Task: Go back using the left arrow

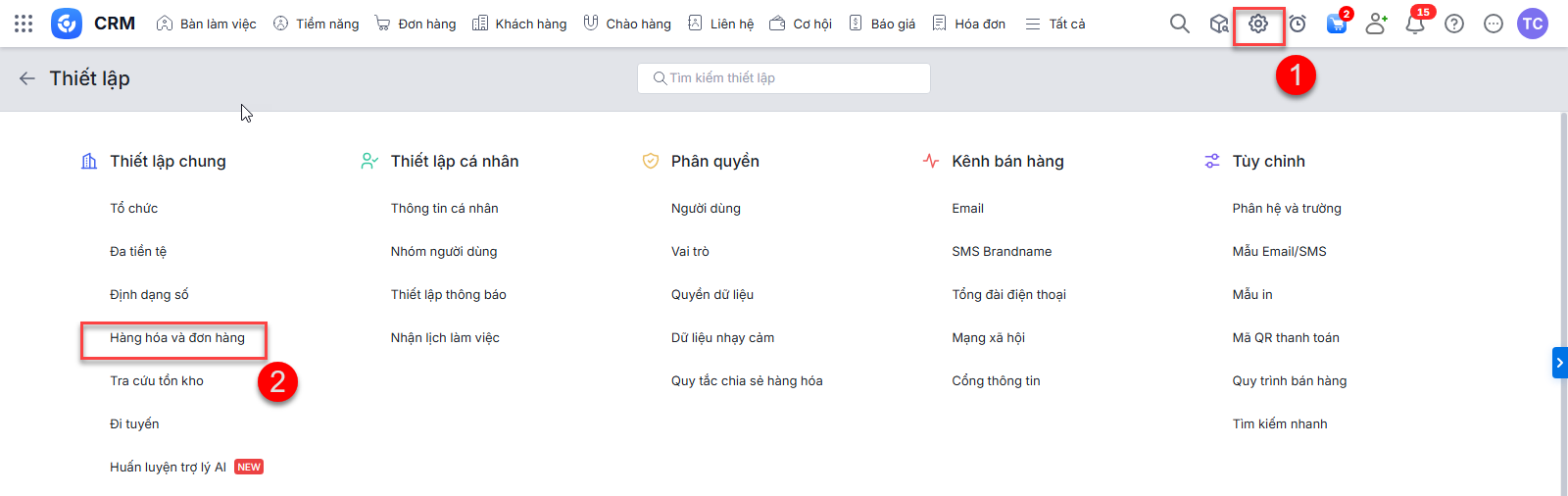Action: pyautogui.click(x=27, y=78)
